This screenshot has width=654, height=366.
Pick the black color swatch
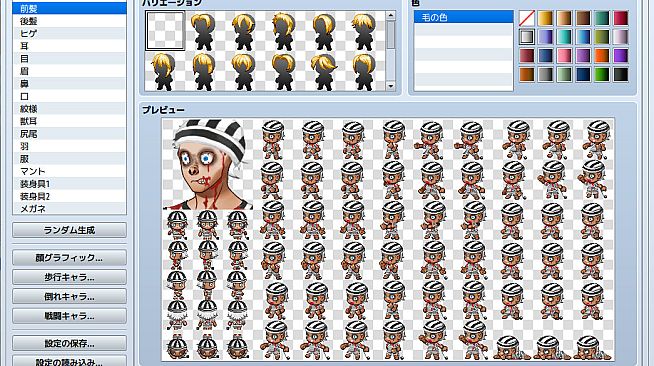click(x=621, y=75)
